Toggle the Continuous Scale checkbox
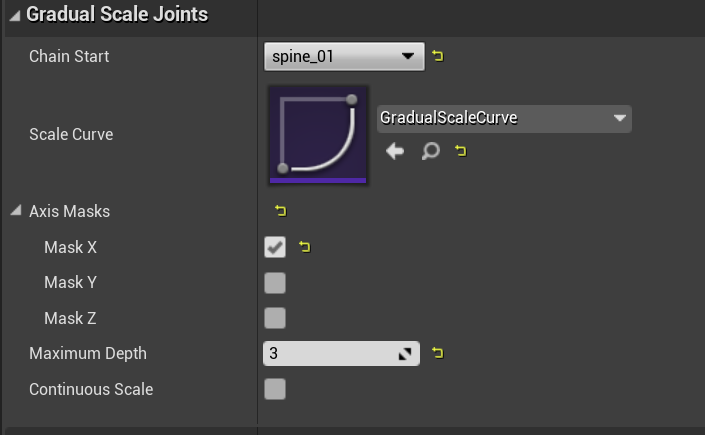Screen dimensions: 705x435 pos(275,389)
